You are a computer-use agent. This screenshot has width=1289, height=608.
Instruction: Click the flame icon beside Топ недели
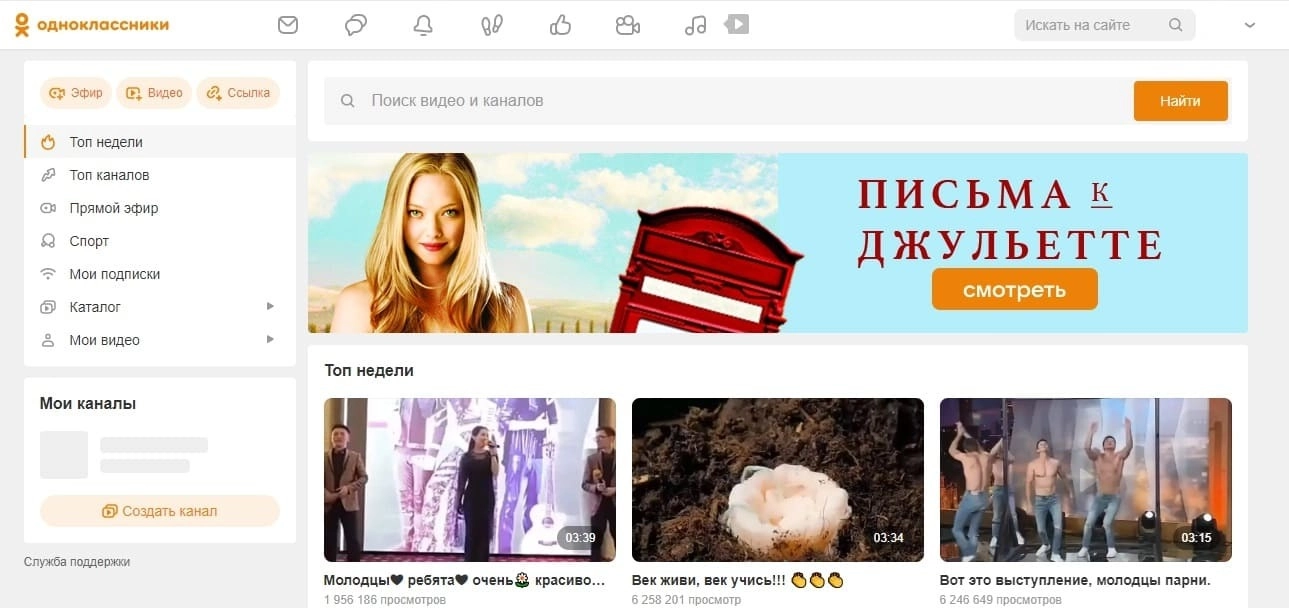[47, 142]
